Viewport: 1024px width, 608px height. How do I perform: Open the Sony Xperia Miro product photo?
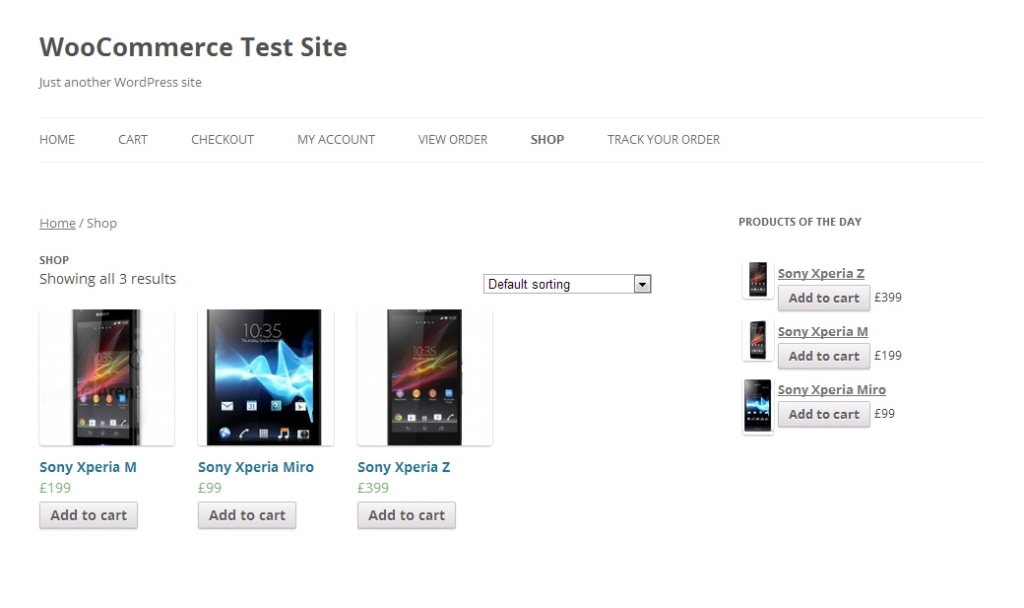[x=265, y=377]
